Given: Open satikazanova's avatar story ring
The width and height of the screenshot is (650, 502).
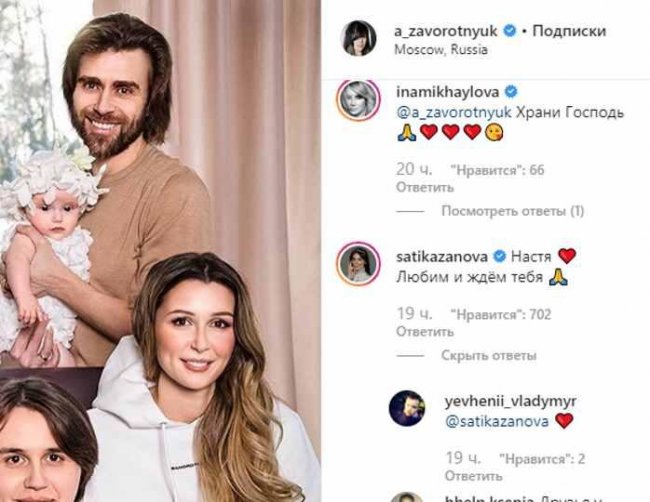Looking at the screenshot, I should [358, 264].
